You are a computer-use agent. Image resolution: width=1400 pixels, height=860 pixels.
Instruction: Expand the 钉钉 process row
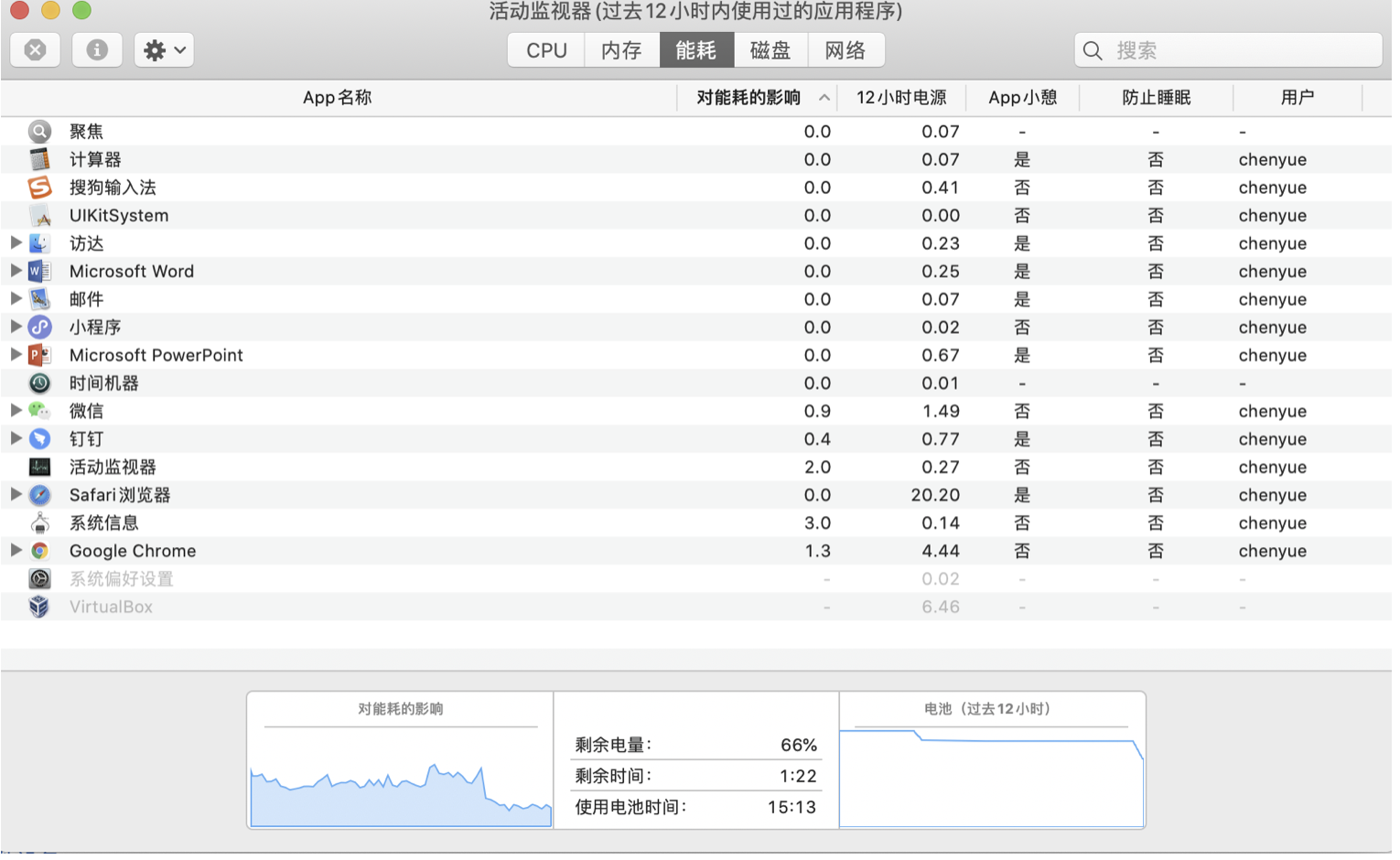[16, 438]
